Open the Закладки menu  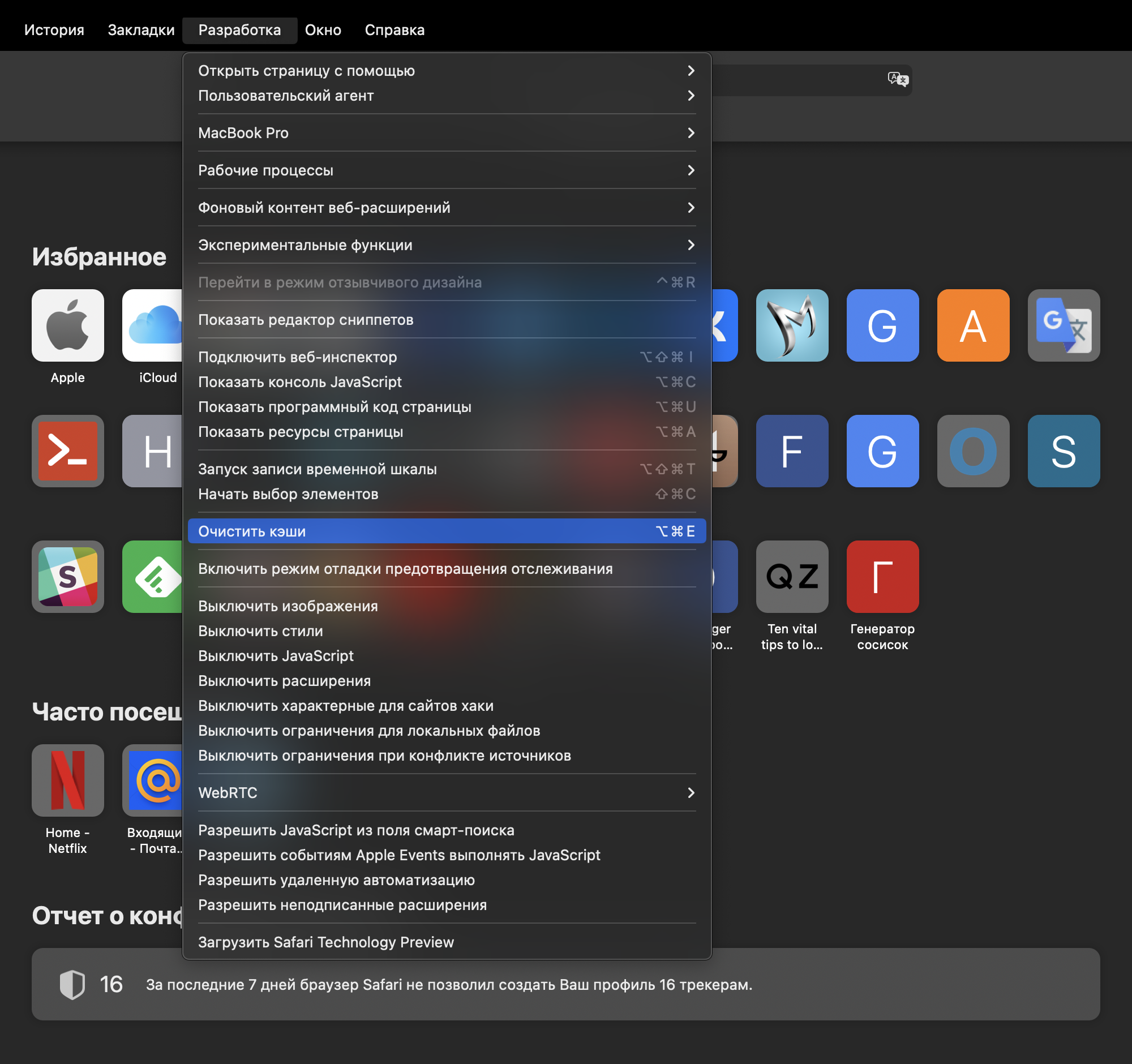tap(141, 30)
